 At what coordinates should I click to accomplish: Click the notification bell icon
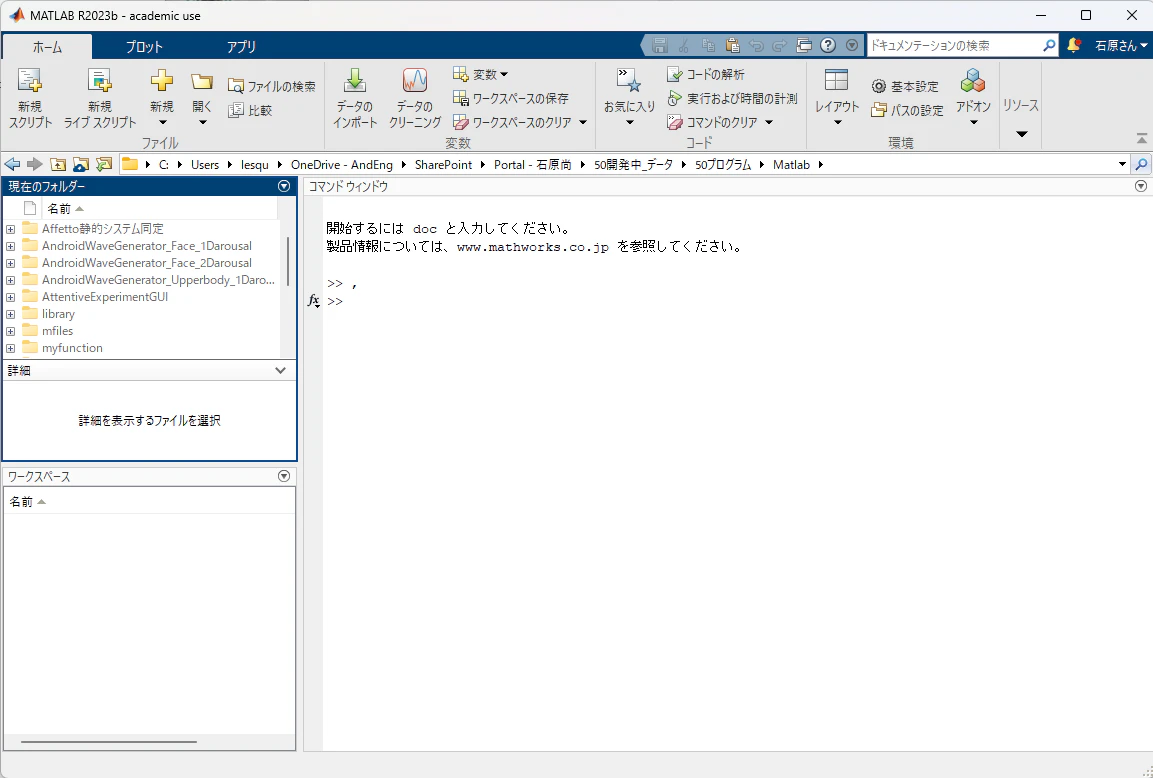(1074, 45)
